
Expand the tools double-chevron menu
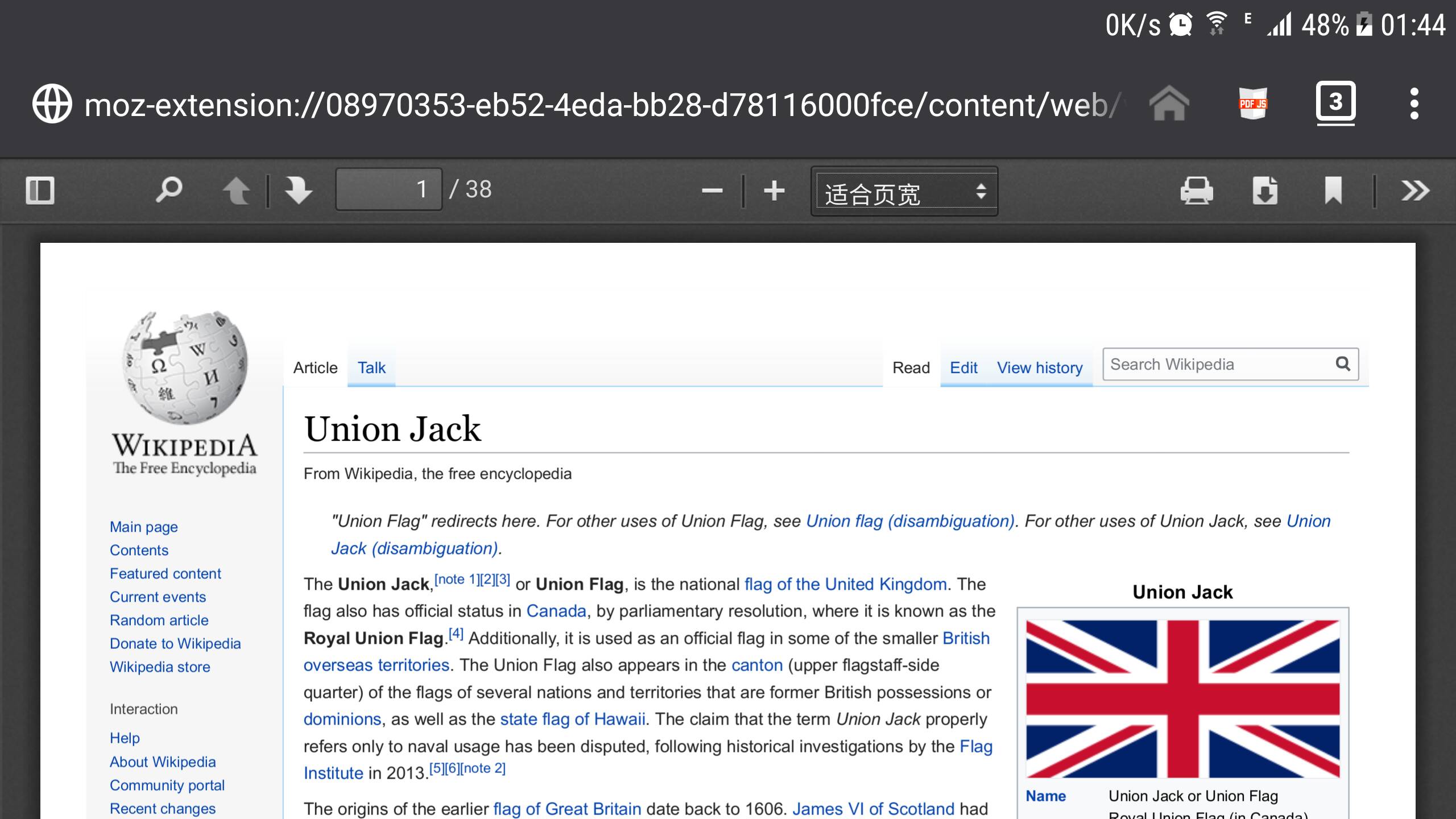pyautogui.click(x=1414, y=191)
